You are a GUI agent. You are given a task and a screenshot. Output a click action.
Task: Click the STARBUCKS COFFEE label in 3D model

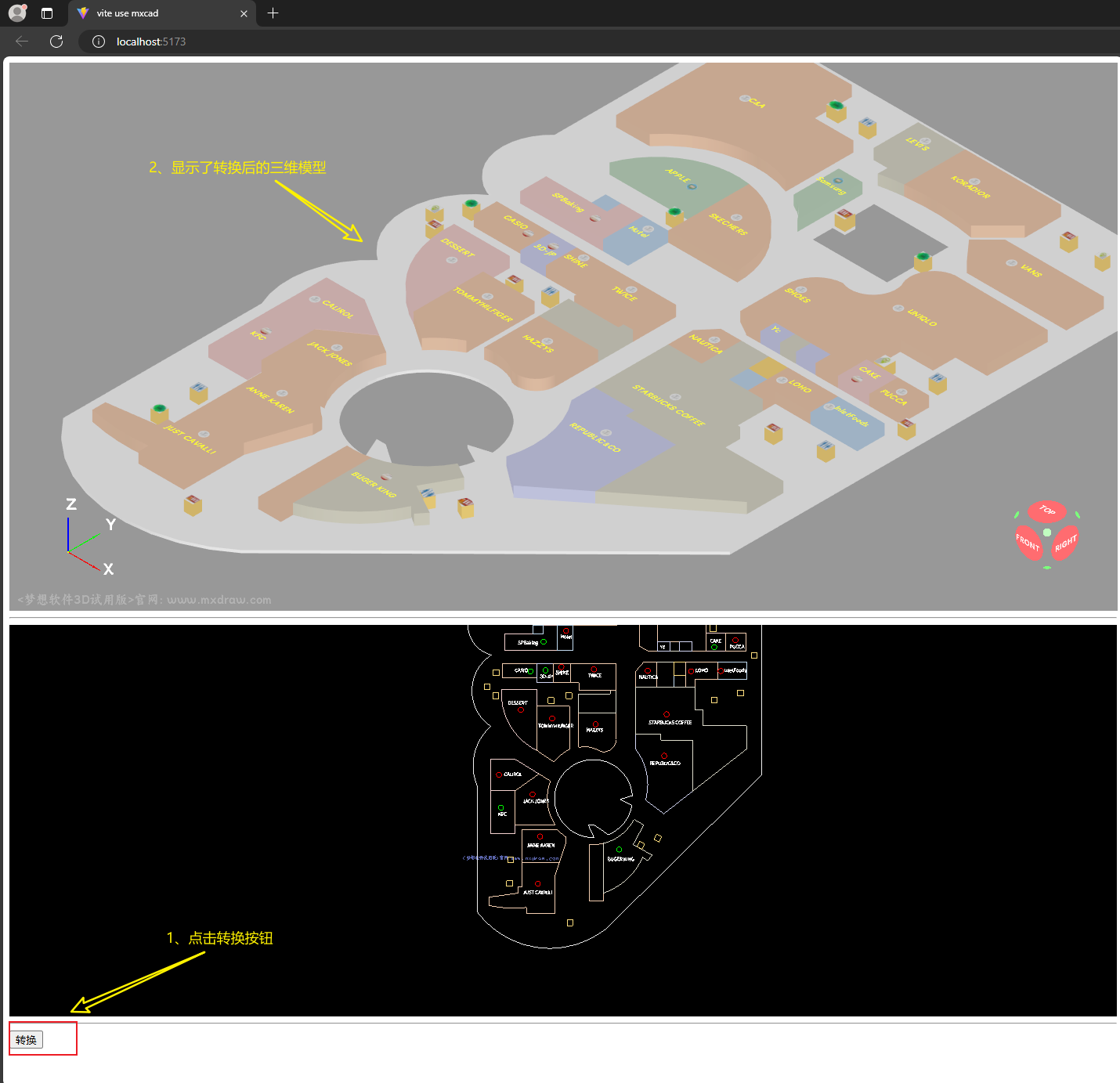point(669,405)
